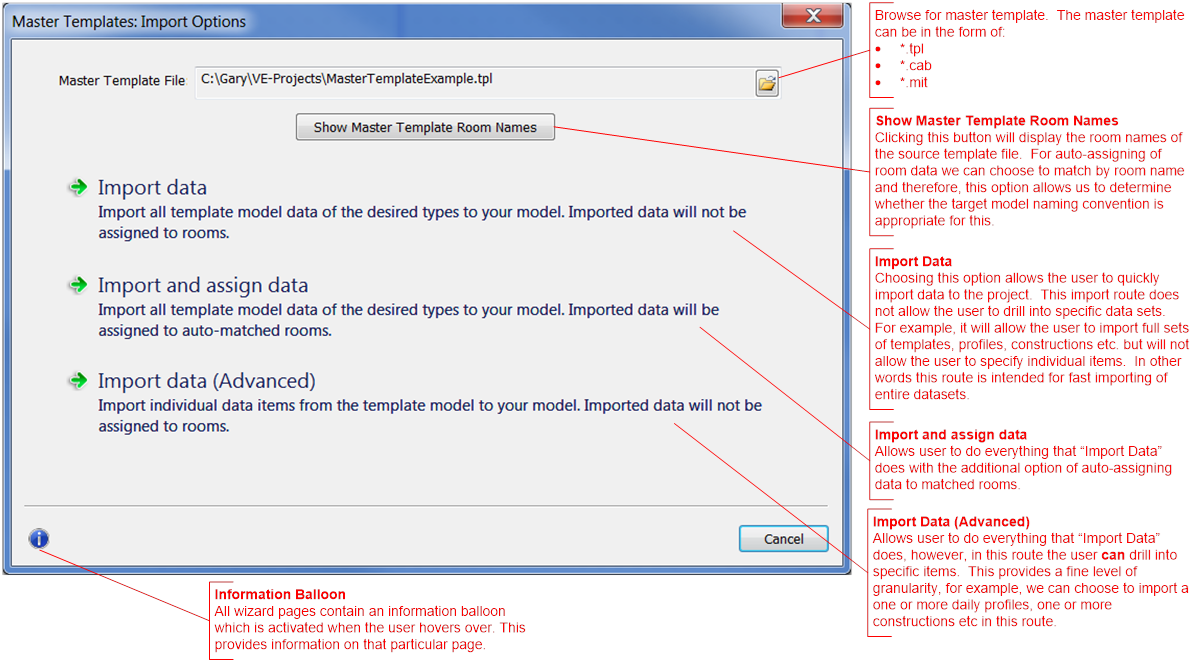Show Master Template Room Names

coord(425,127)
